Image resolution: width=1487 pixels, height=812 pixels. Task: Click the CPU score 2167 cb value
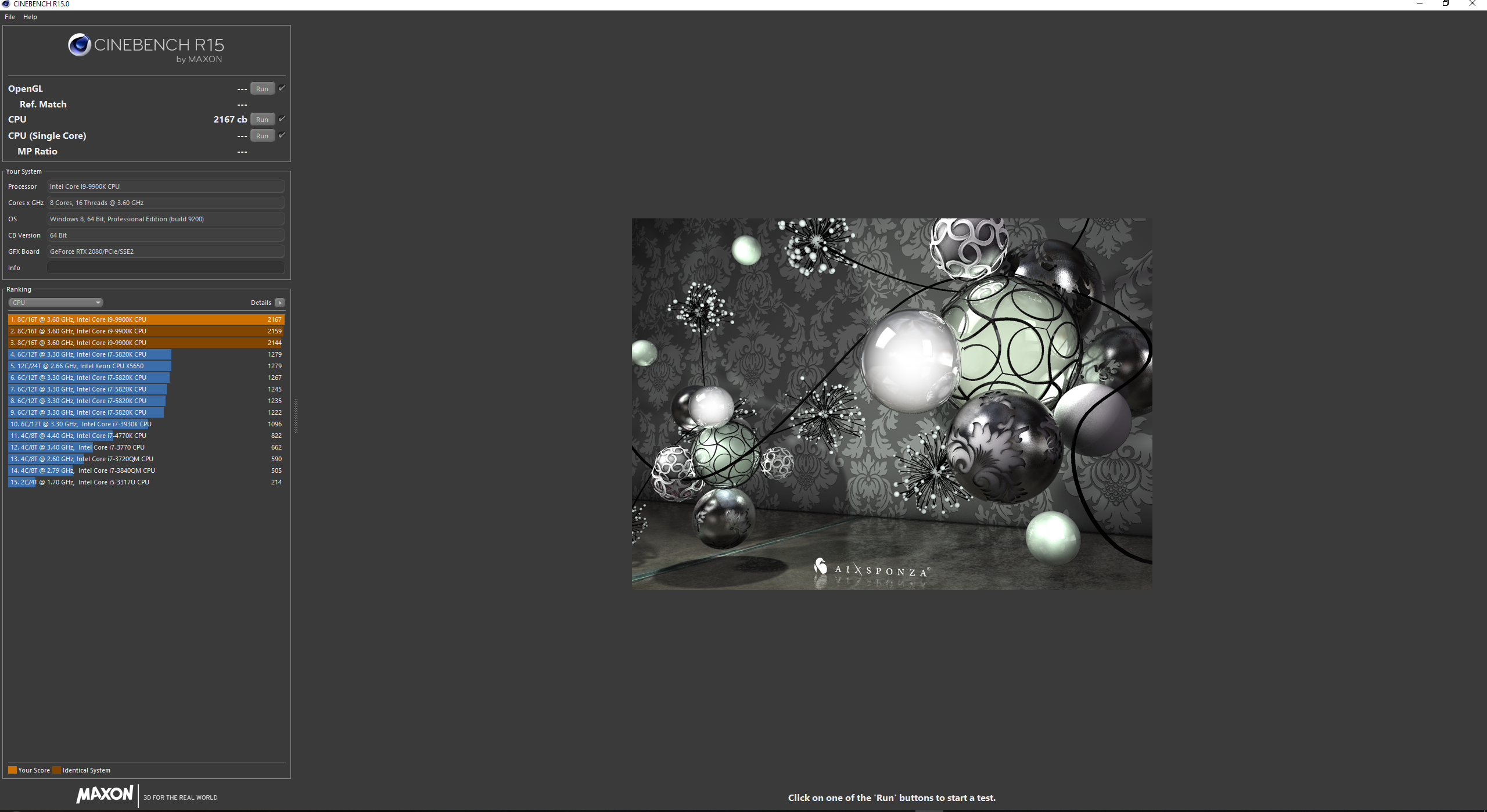coord(230,119)
